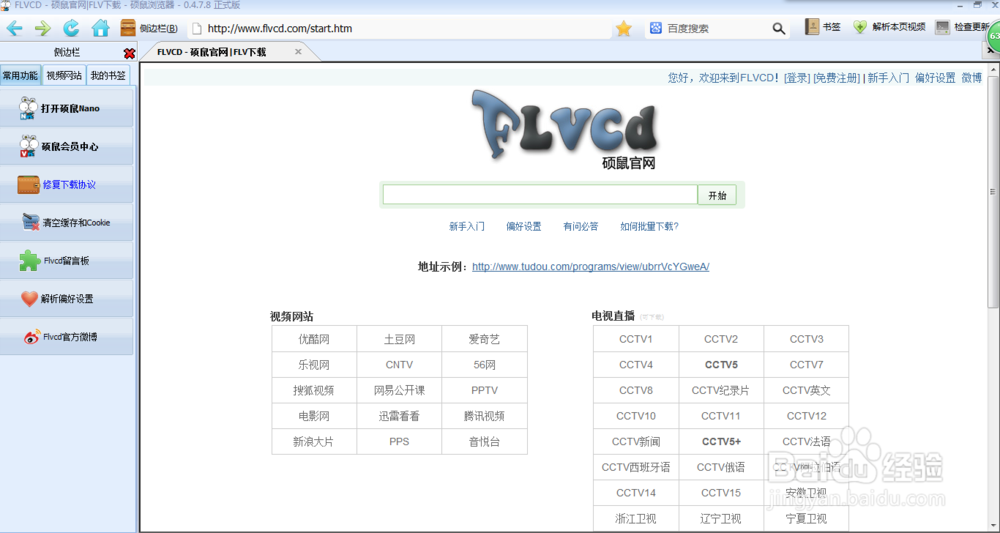This screenshot has width=1000, height=533.
Task: Open 偏好设置 link below search box
Action: (x=524, y=226)
